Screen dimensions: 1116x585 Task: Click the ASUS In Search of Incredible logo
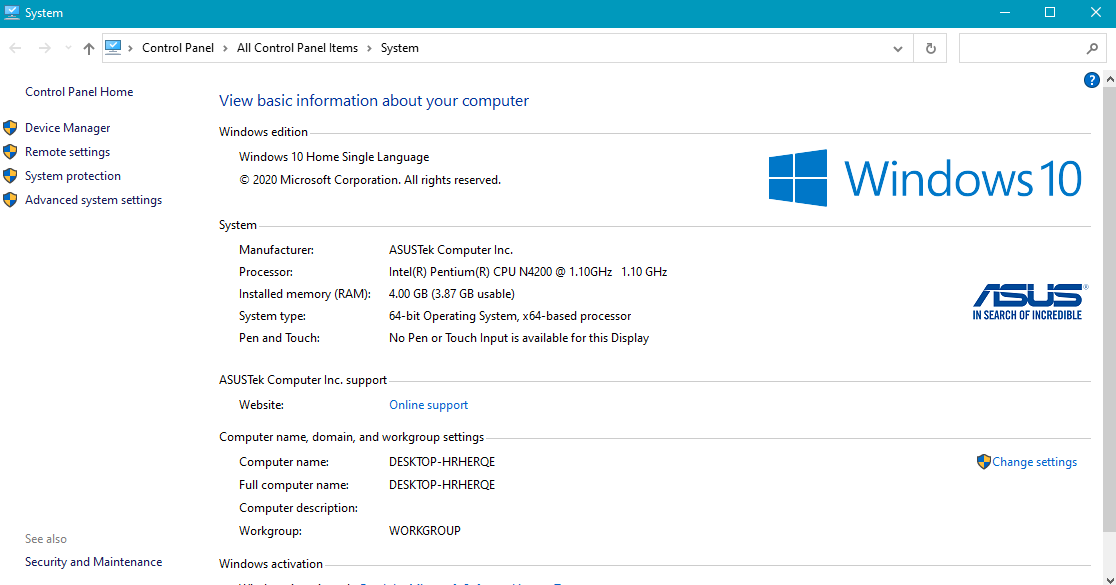1029,302
